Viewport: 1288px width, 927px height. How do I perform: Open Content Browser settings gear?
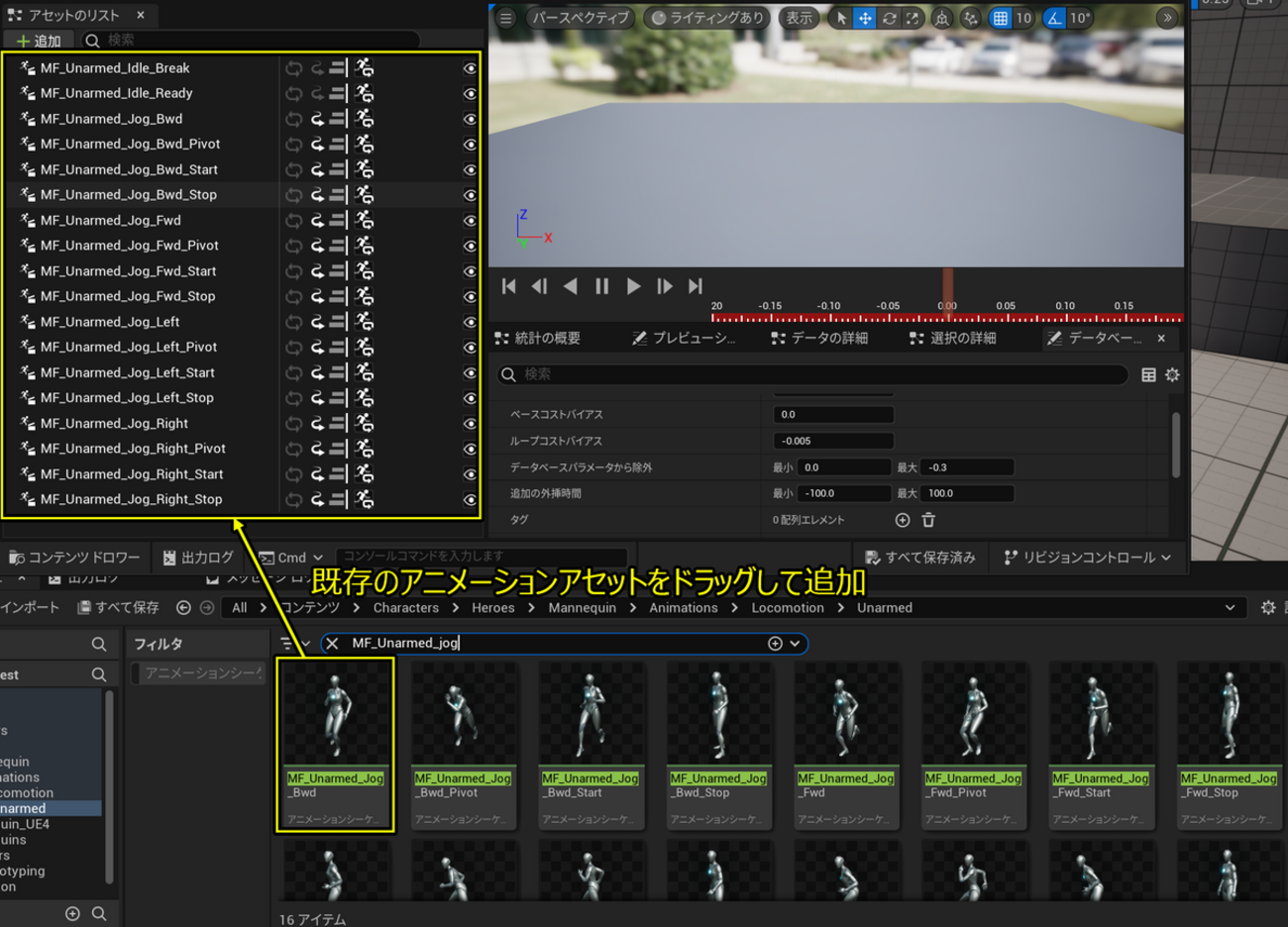click(1267, 608)
